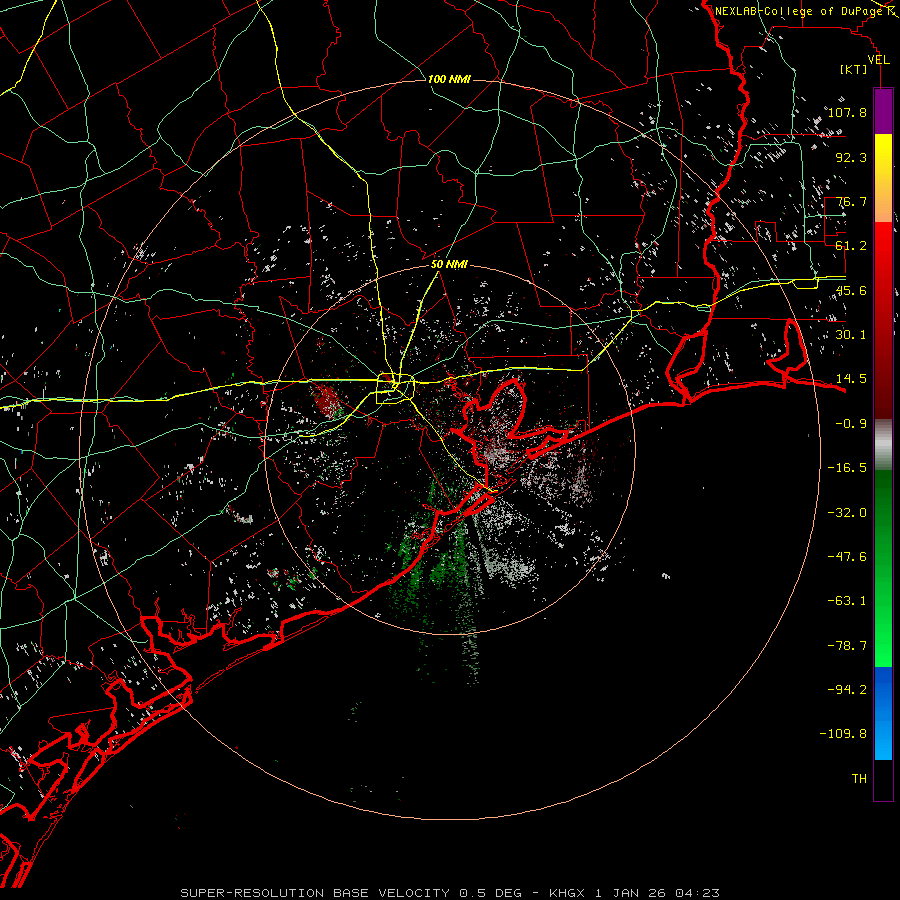
Task: Select the 107.8 velocity scale value
Action: coord(847,112)
